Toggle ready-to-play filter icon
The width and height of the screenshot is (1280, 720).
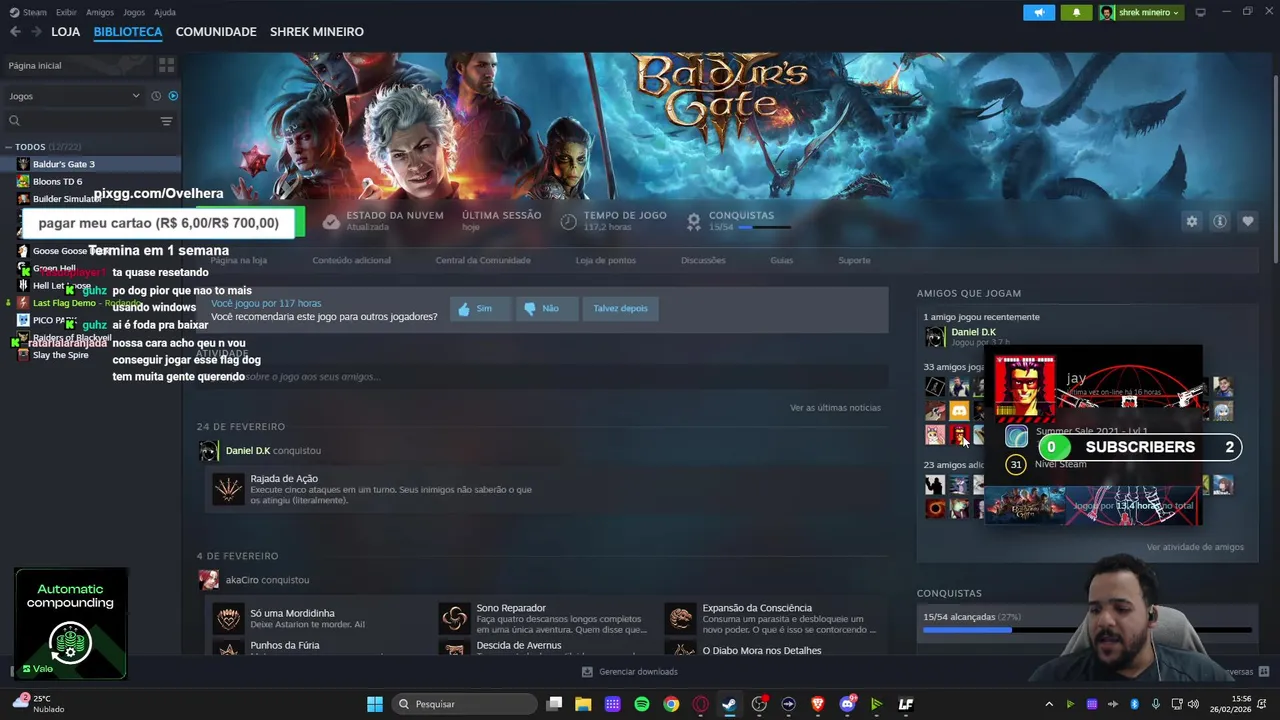(173, 96)
